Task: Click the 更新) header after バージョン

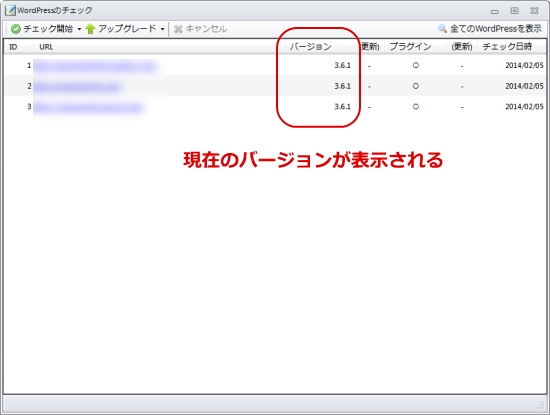Action: tap(370, 47)
